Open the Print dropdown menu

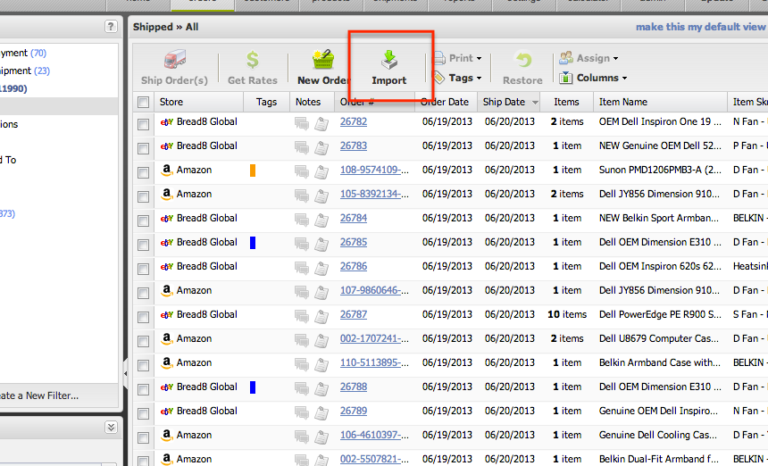(458, 58)
